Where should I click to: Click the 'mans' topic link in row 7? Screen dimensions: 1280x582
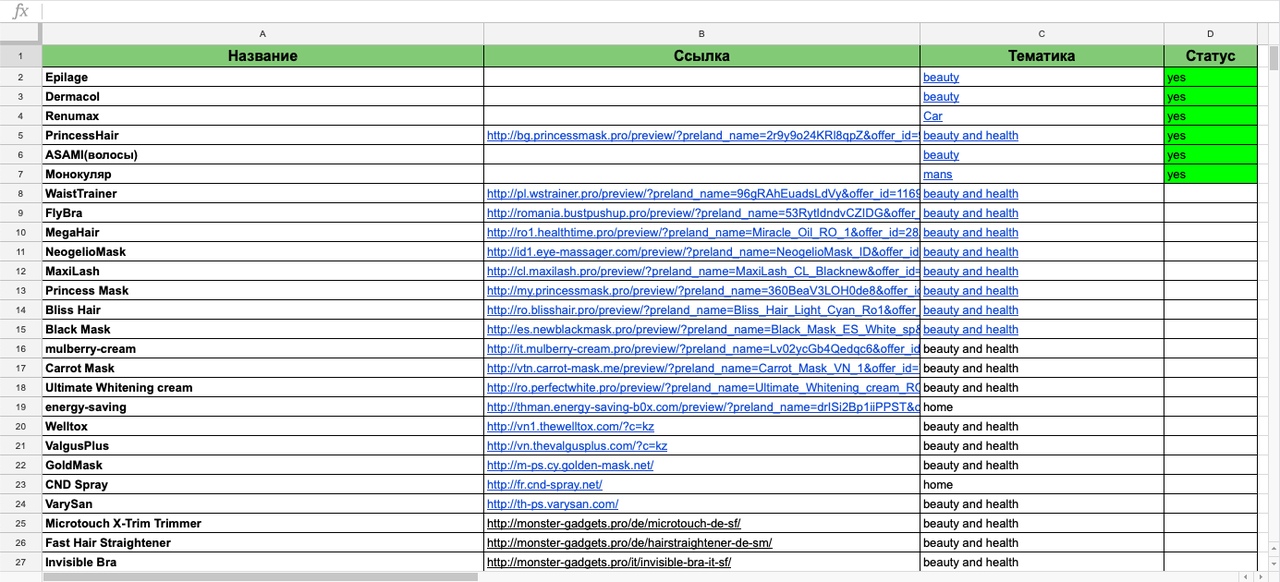[937, 174]
